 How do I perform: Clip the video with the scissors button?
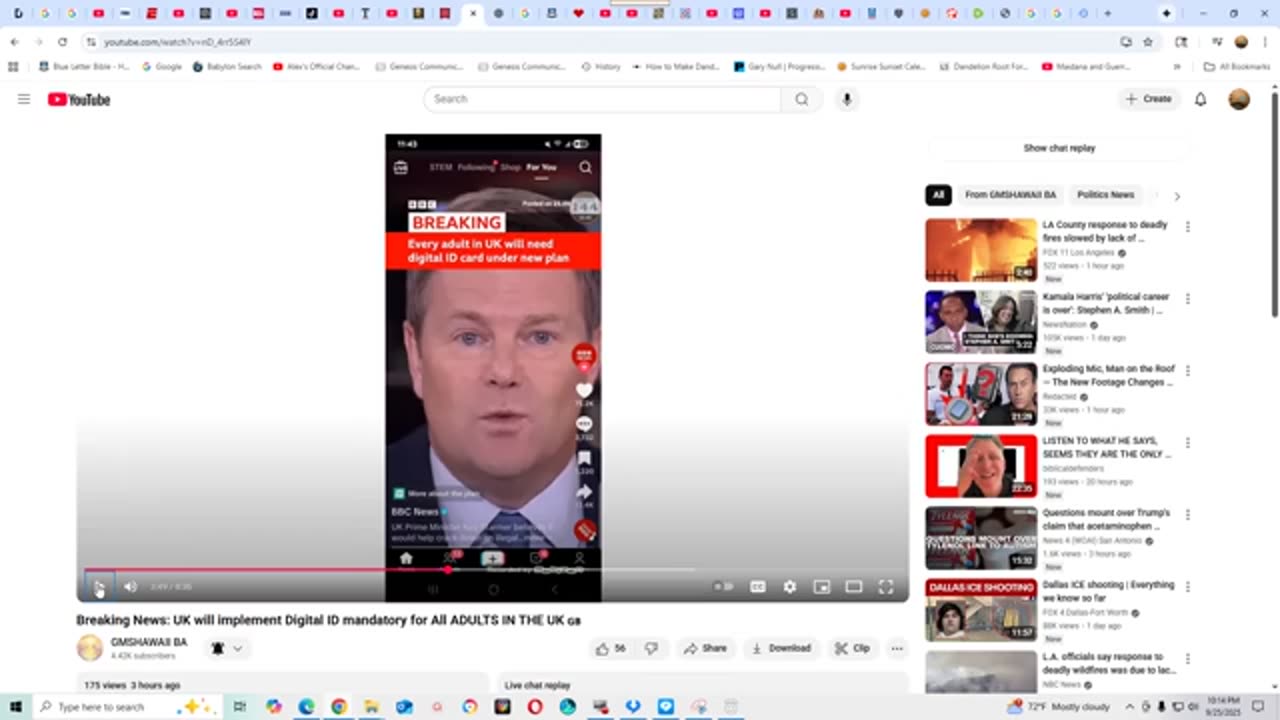click(x=852, y=648)
